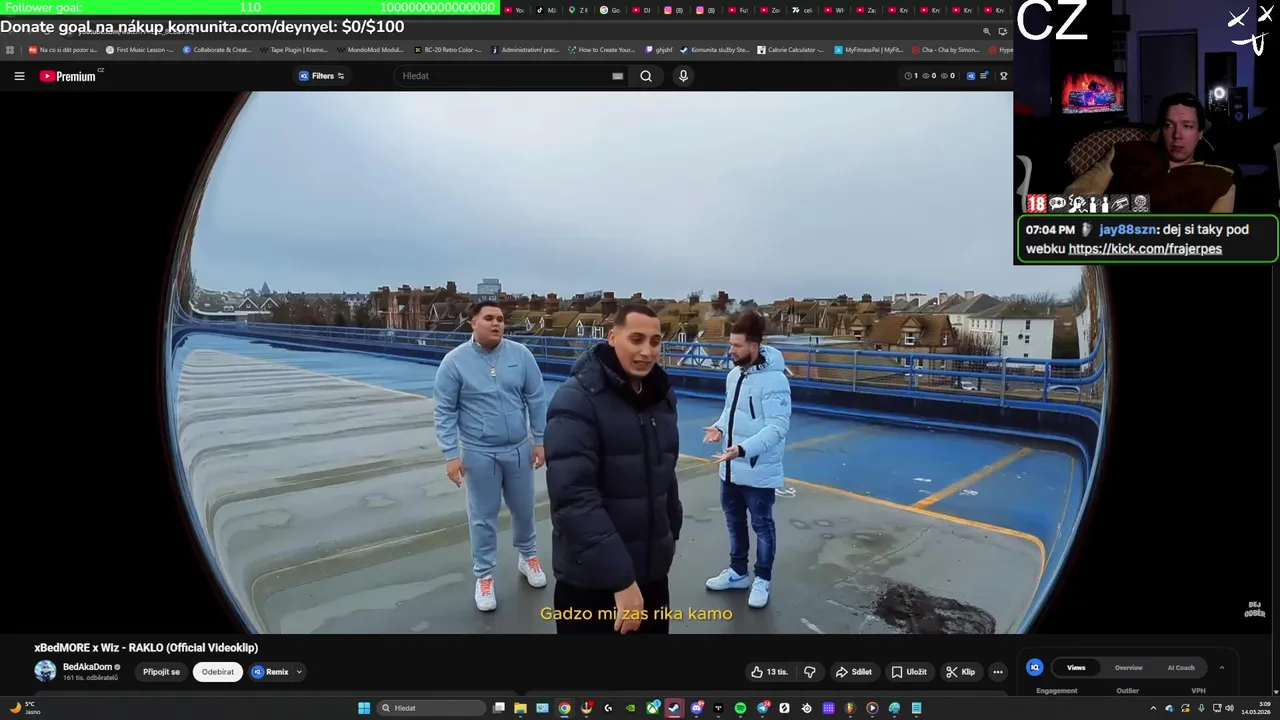Open the Filters extension button
Screen dimensions: 1280x720
coord(322,76)
